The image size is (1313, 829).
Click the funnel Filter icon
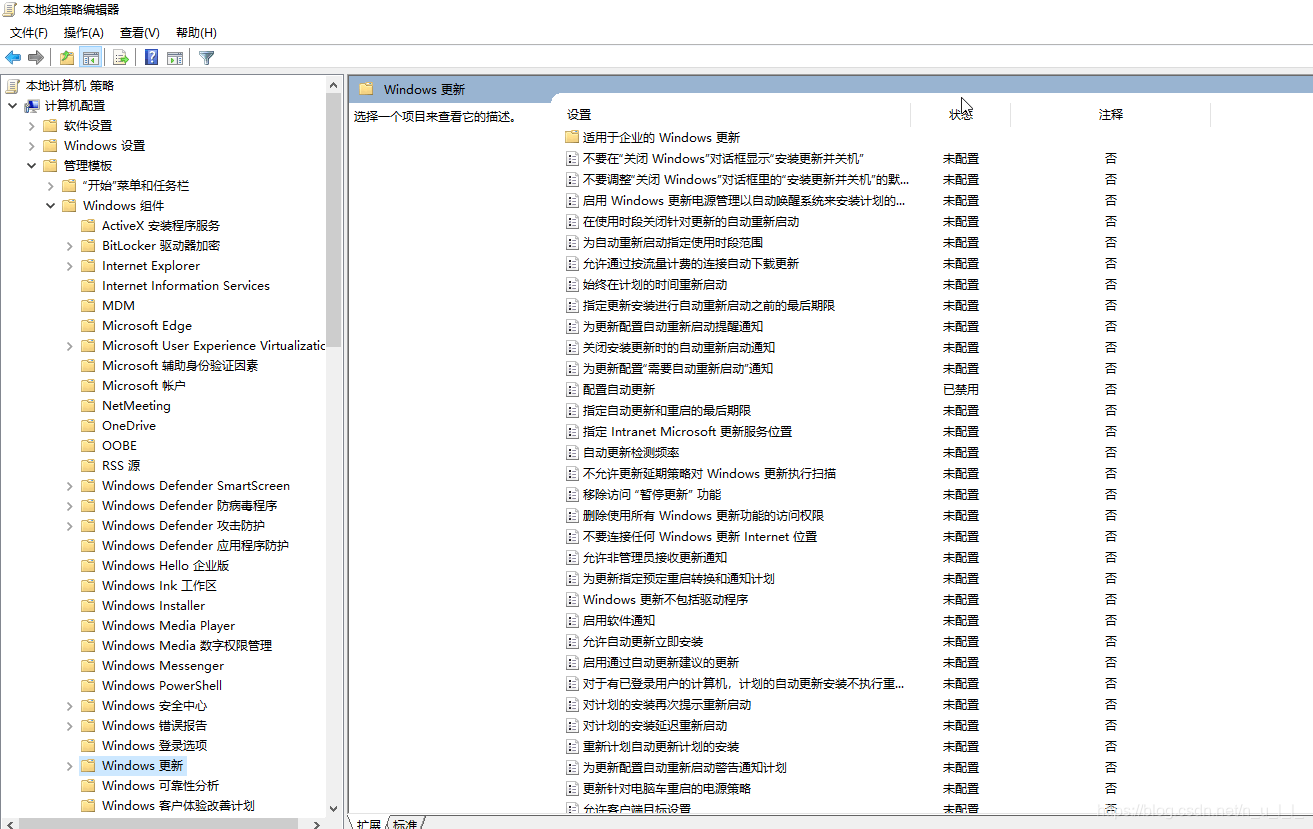(206, 58)
